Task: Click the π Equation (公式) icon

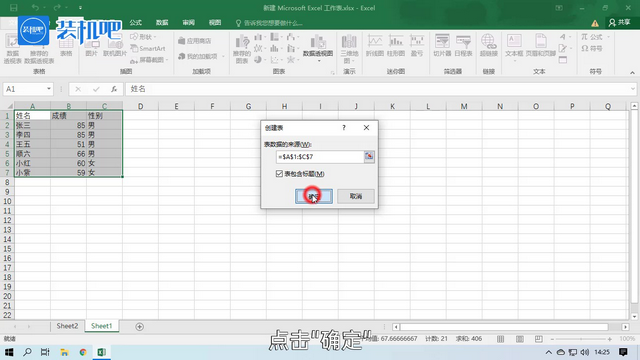Action: pyautogui.click(x=584, y=37)
